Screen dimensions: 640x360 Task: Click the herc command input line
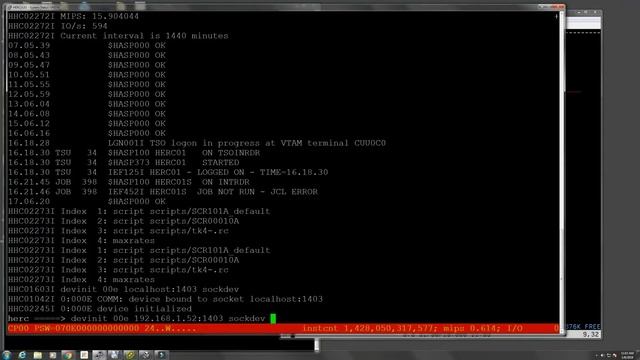coord(142,318)
